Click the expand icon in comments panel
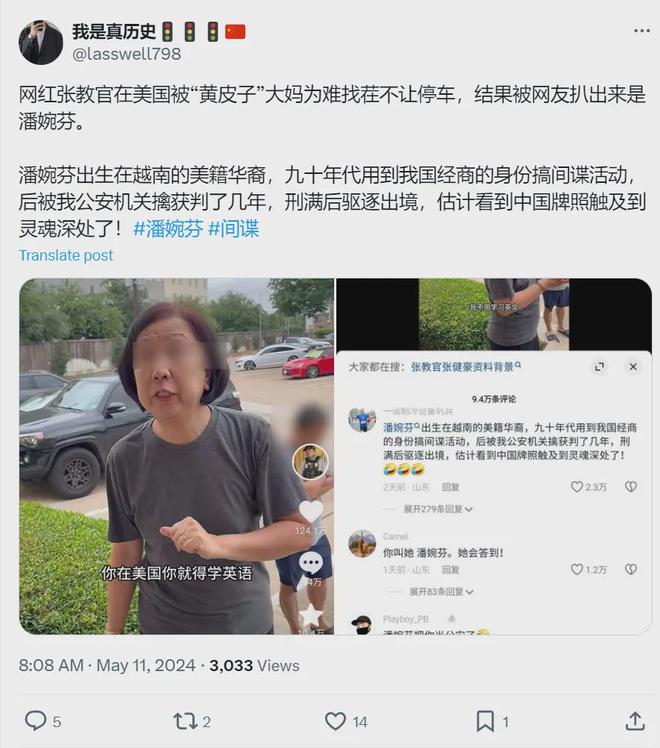 point(599,366)
